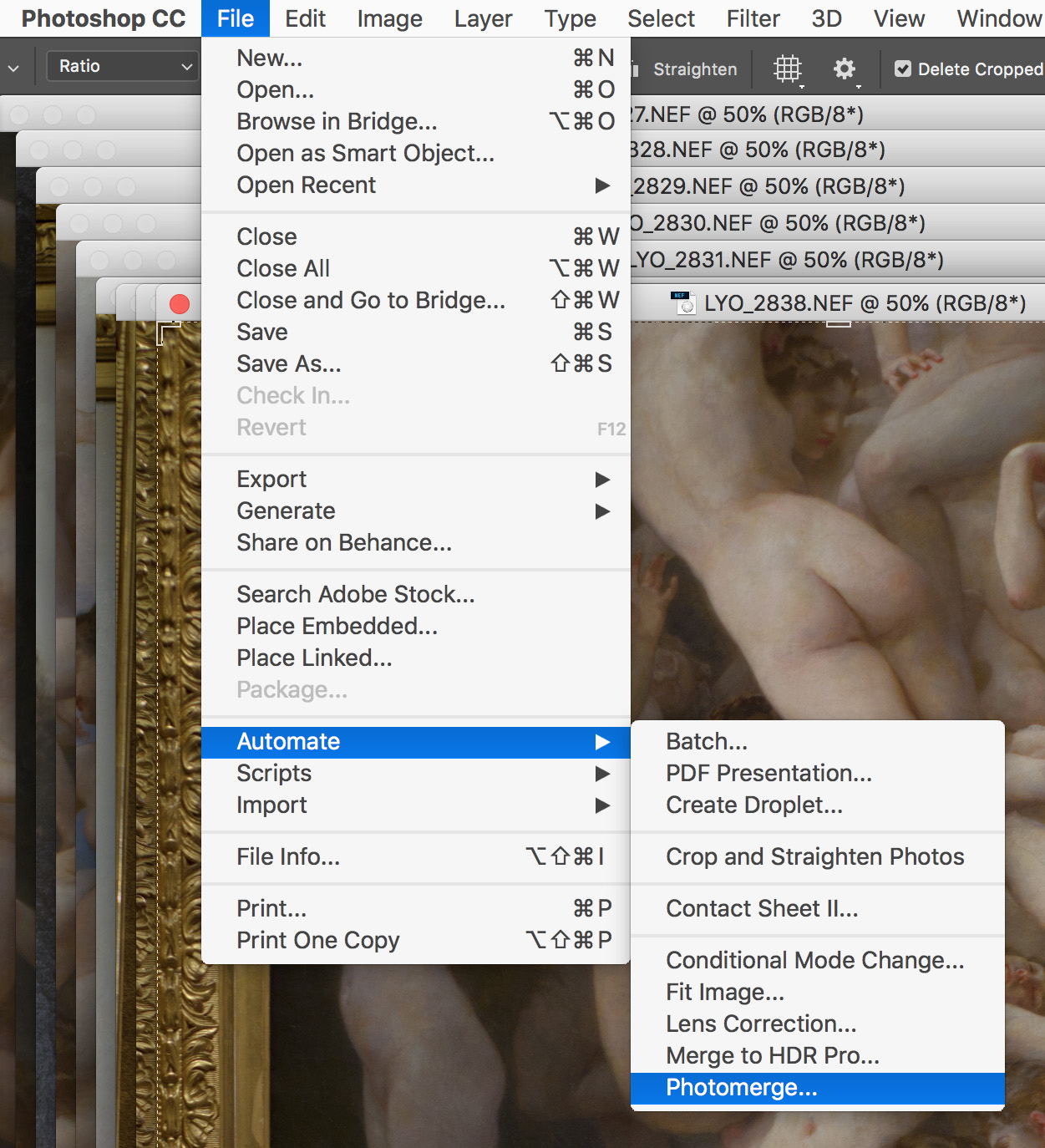Select Batch in the Automate submenu
1045x1148 pixels.
(x=707, y=742)
